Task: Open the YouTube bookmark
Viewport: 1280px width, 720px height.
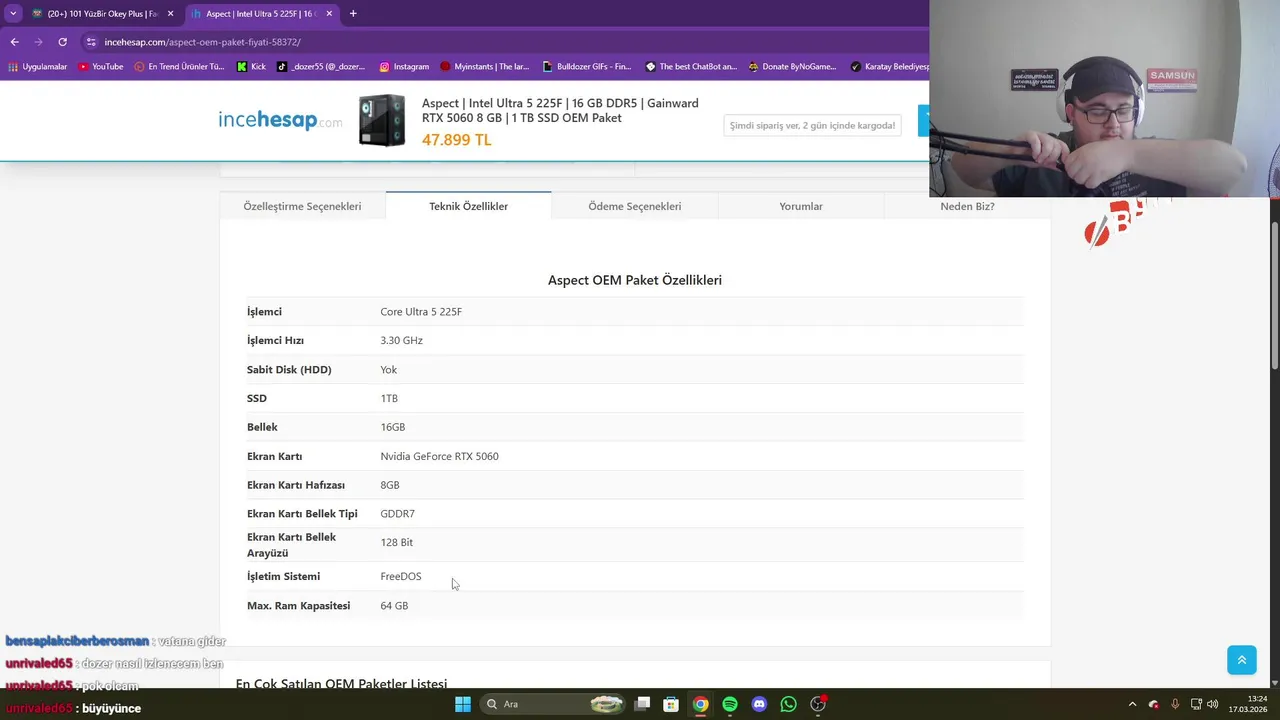Action: point(101,67)
